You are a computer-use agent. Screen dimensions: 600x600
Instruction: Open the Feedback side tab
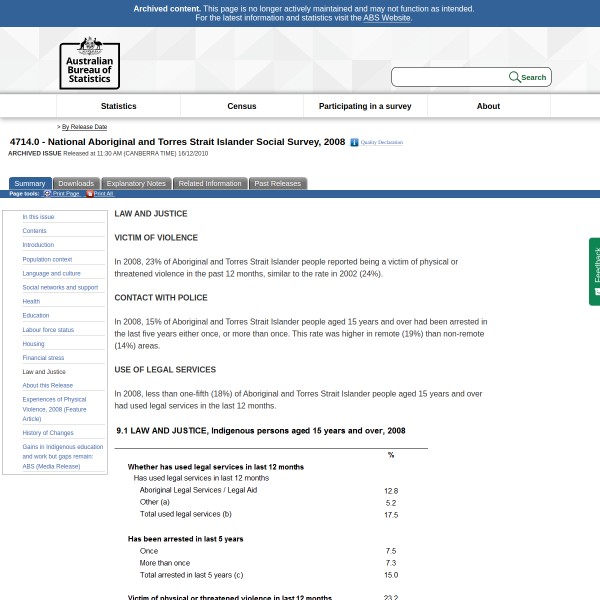[x=594, y=271]
